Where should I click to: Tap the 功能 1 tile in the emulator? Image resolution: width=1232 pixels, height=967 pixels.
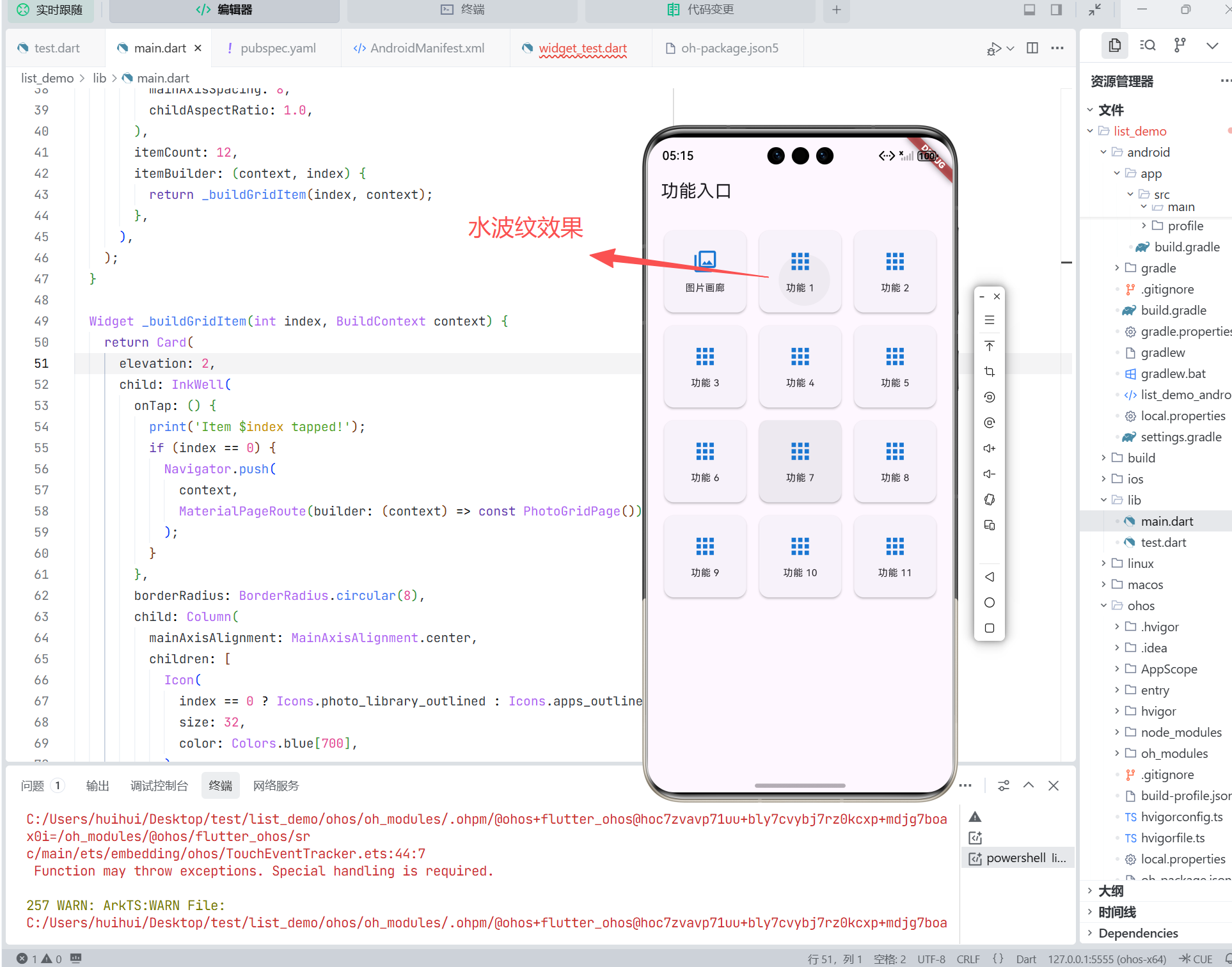pos(800,272)
